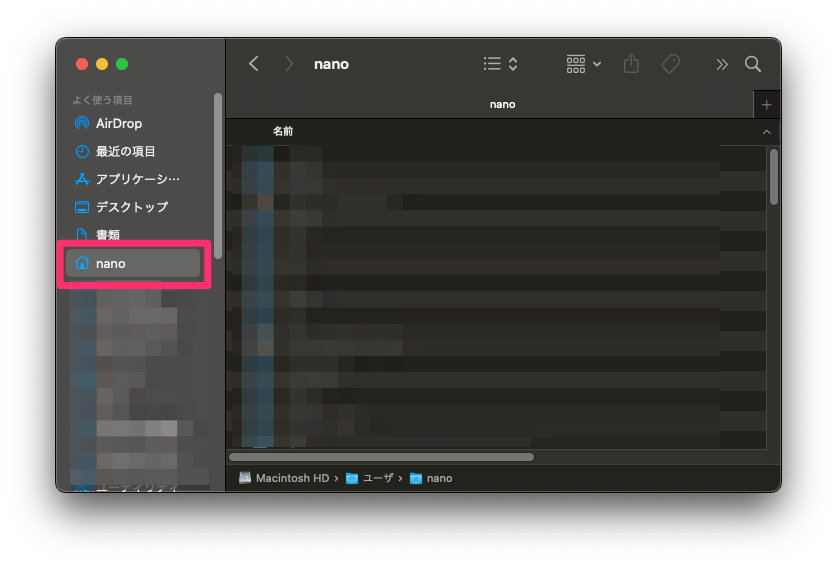Viewport: 837px width, 566px height.
Task: Select the nano tab
Action: [x=502, y=104]
